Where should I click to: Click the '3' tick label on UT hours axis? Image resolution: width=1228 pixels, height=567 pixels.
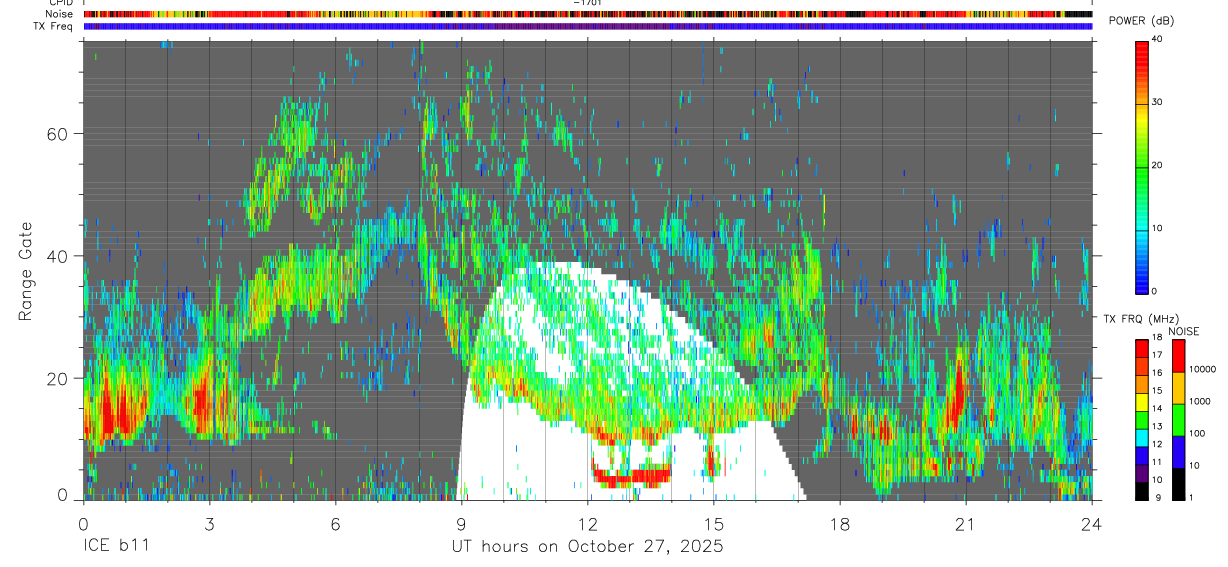pyautogui.click(x=209, y=524)
